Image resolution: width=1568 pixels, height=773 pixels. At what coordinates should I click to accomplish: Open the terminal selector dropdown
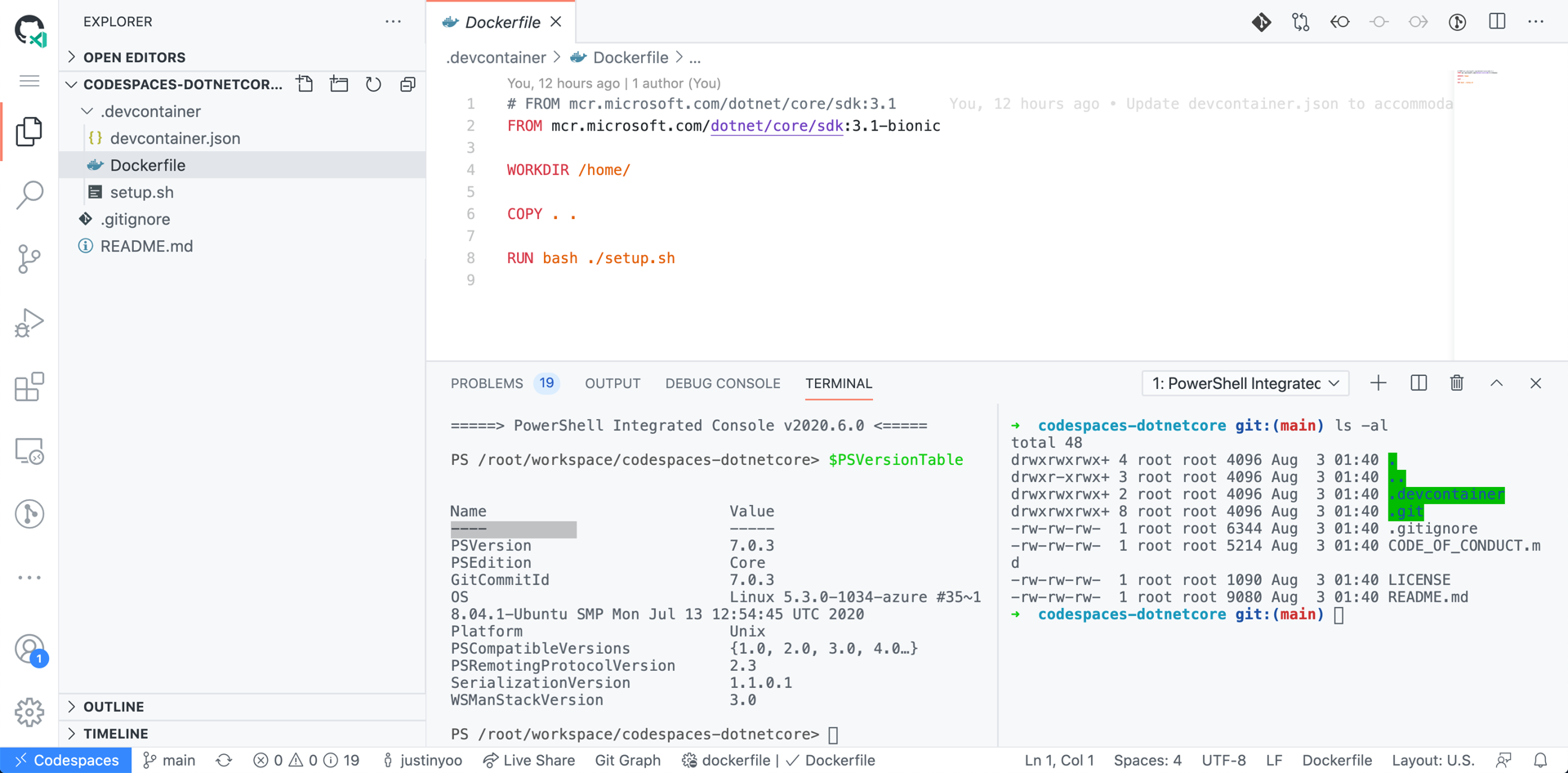click(x=1245, y=383)
